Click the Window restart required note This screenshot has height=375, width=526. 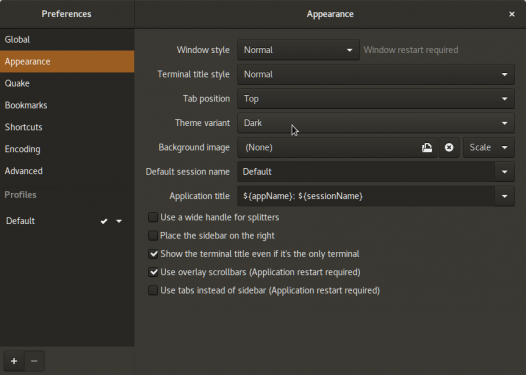[411, 50]
